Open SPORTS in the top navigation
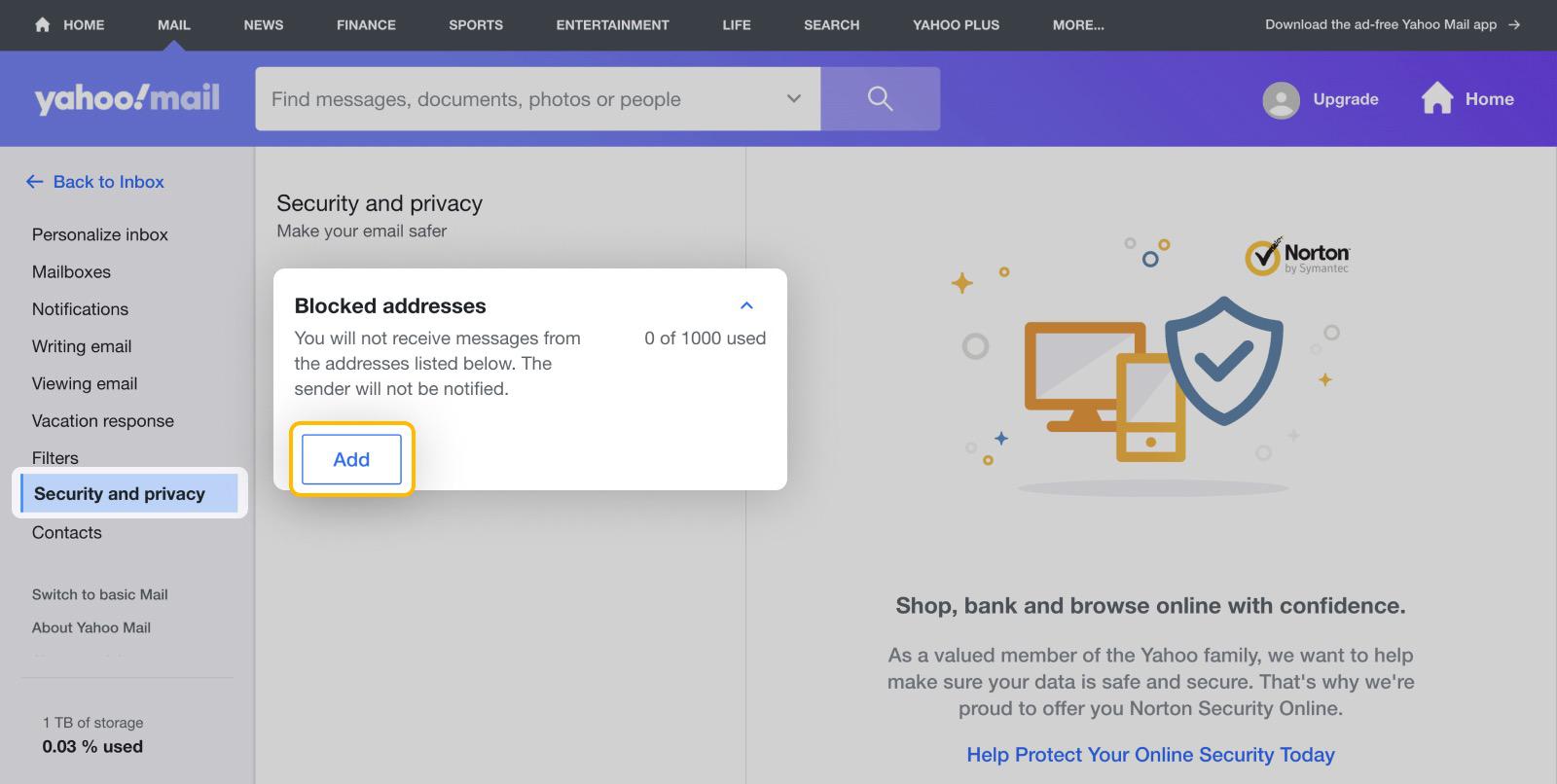1557x784 pixels. [476, 24]
